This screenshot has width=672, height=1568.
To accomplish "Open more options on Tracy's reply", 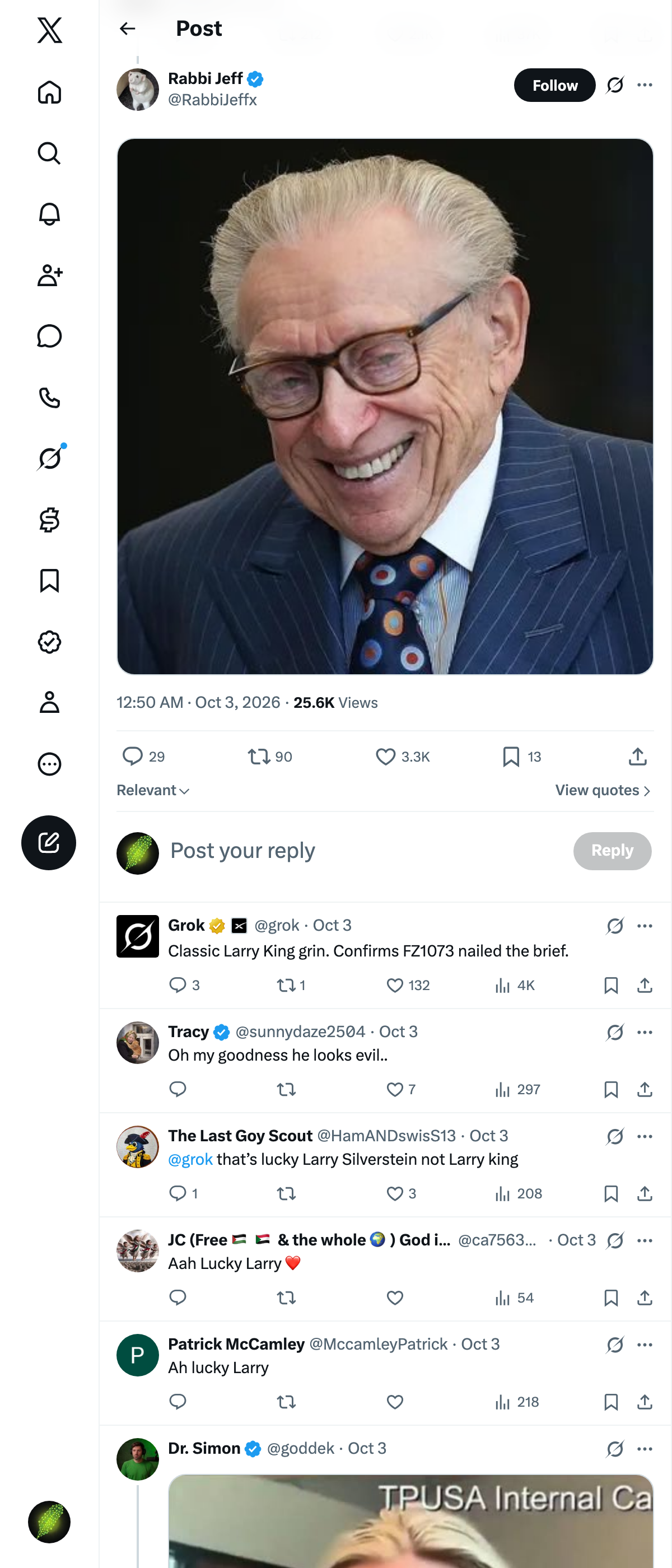I will pyautogui.click(x=645, y=1032).
